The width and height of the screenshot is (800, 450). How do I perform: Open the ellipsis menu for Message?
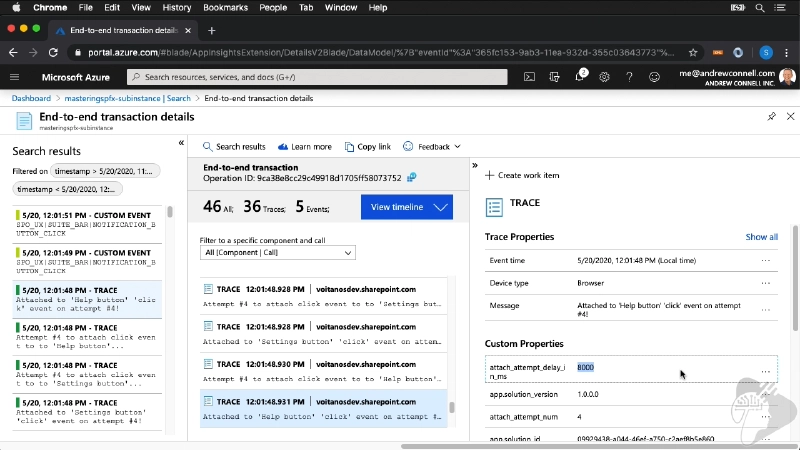[x=765, y=310]
